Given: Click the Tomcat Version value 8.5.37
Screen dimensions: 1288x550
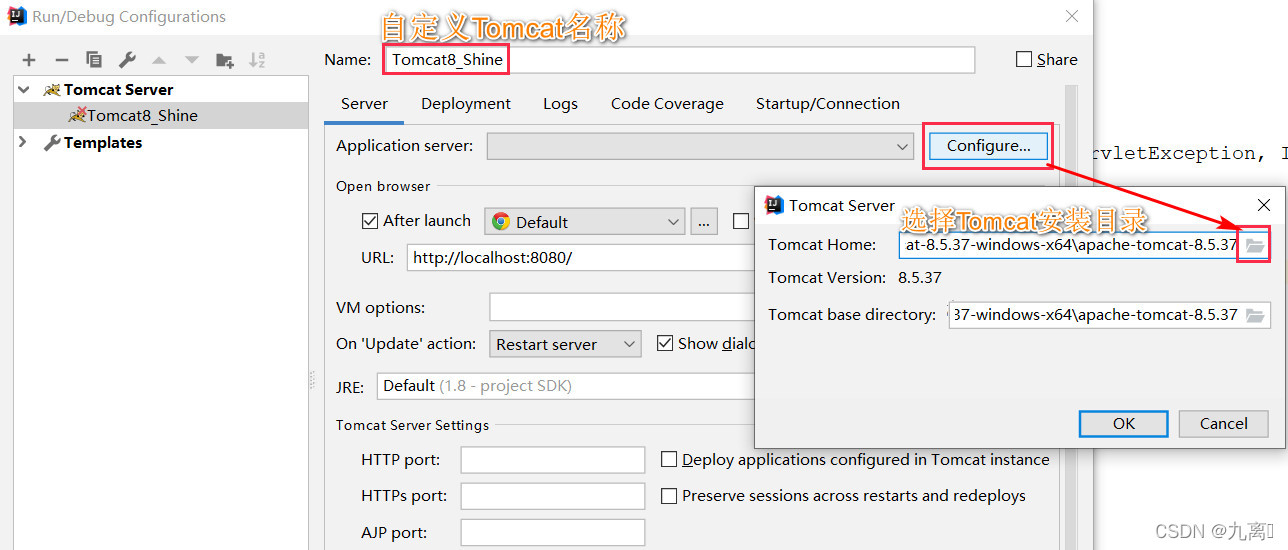Looking at the screenshot, I should click(x=920, y=278).
